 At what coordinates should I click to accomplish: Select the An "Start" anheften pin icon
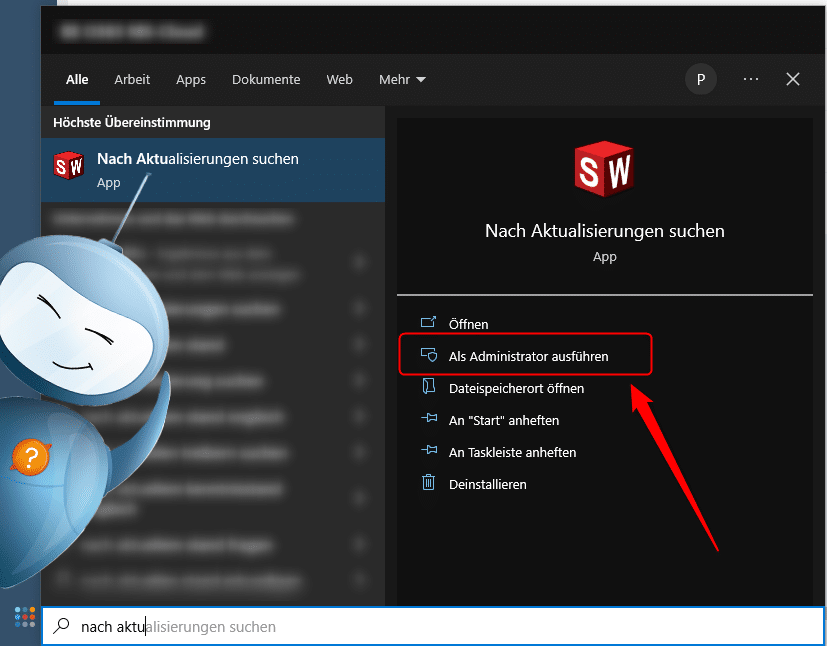[x=430, y=420]
